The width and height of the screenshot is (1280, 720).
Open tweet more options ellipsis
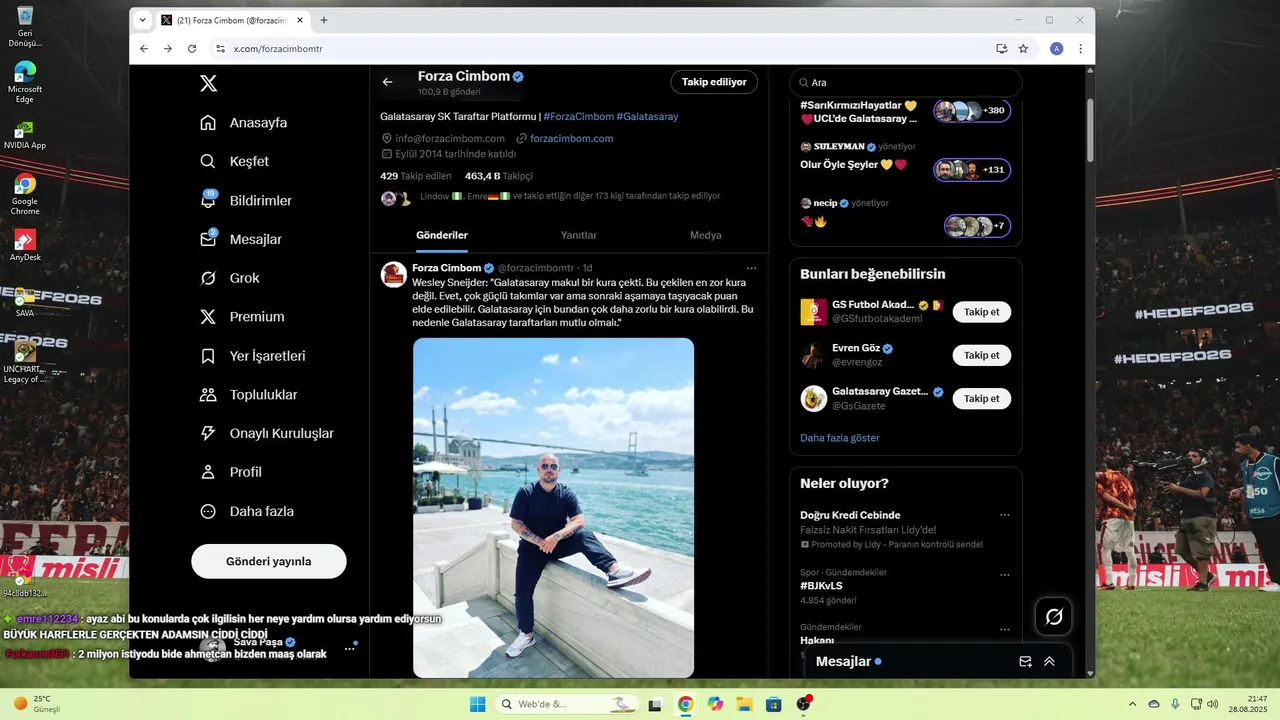(x=751, y=268)
